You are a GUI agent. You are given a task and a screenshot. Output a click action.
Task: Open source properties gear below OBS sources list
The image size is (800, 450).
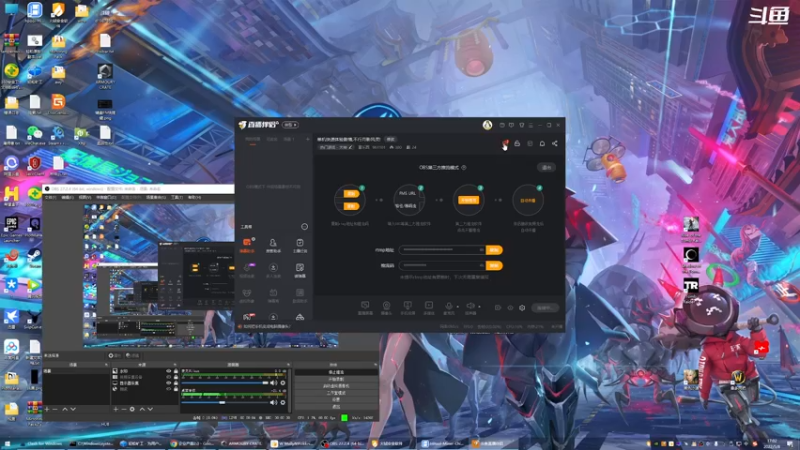[132, 409]
